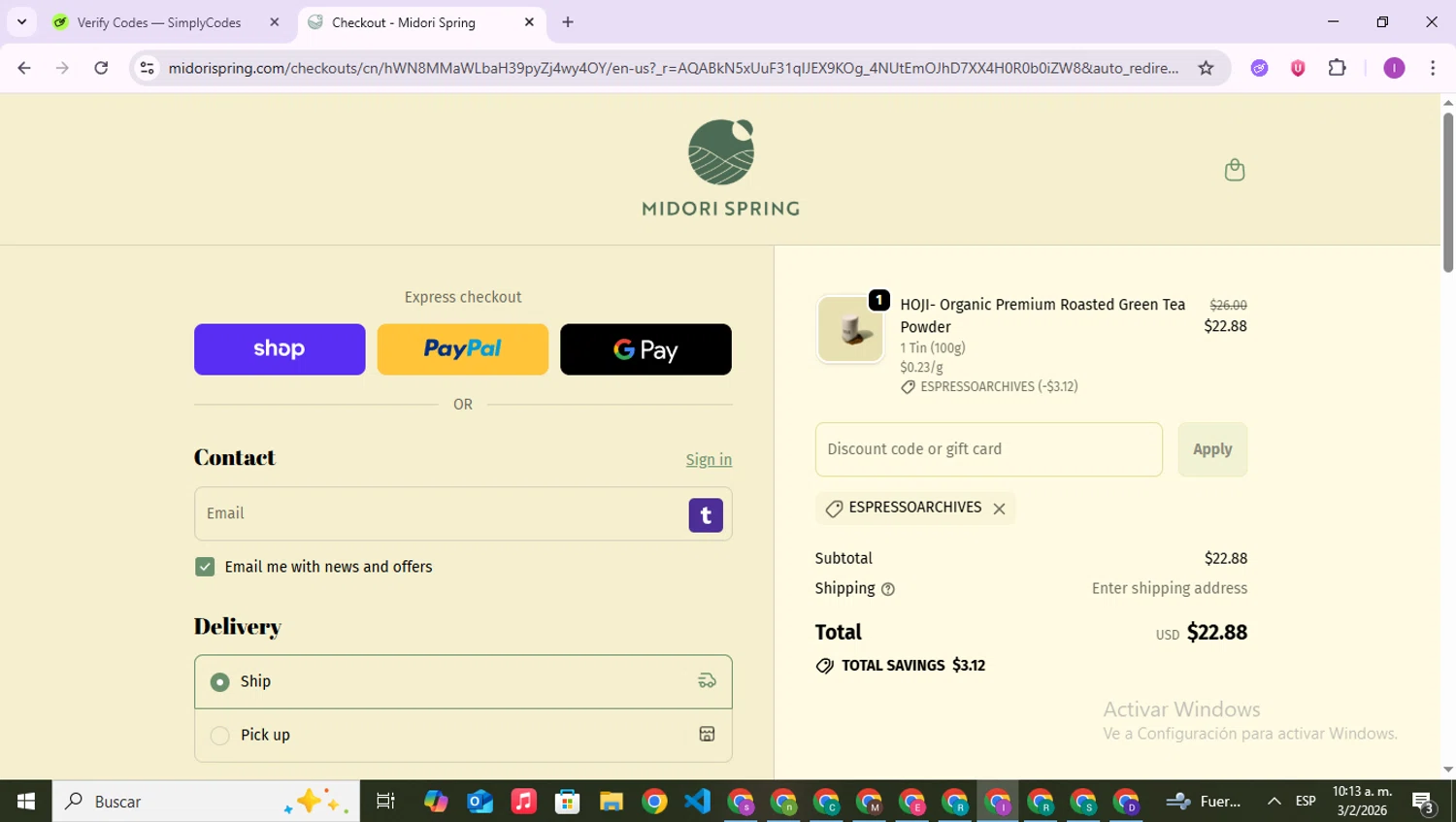Open the notification center icon

tap(1424, 803)
